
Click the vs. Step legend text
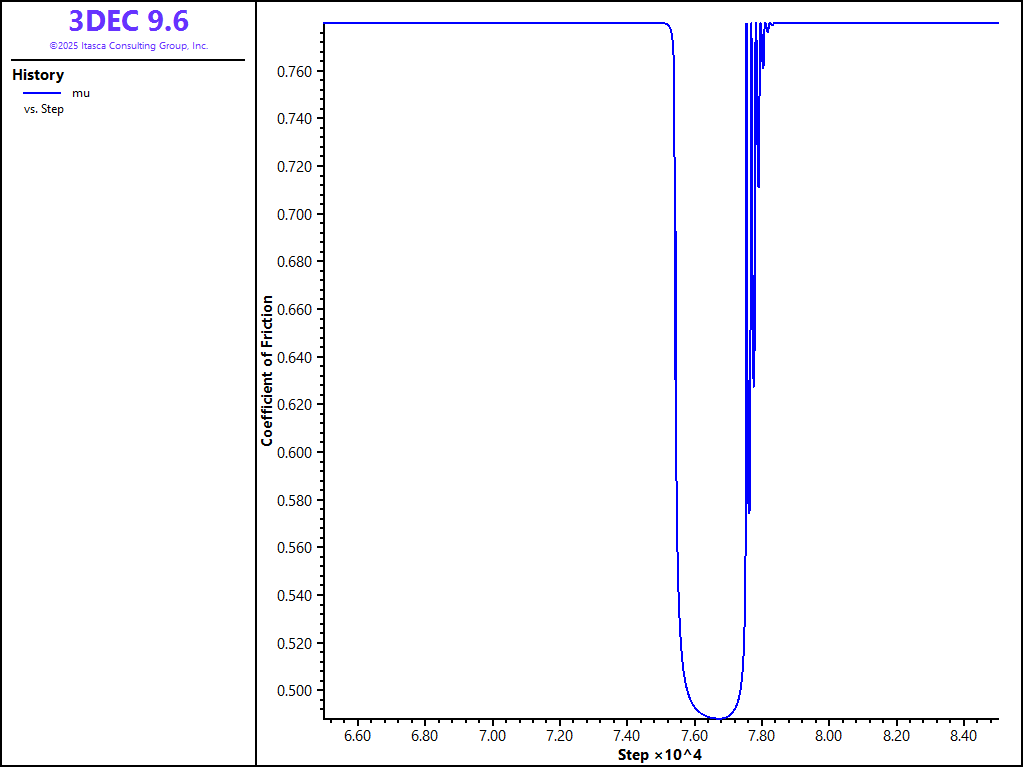click(x=44, y=109)
